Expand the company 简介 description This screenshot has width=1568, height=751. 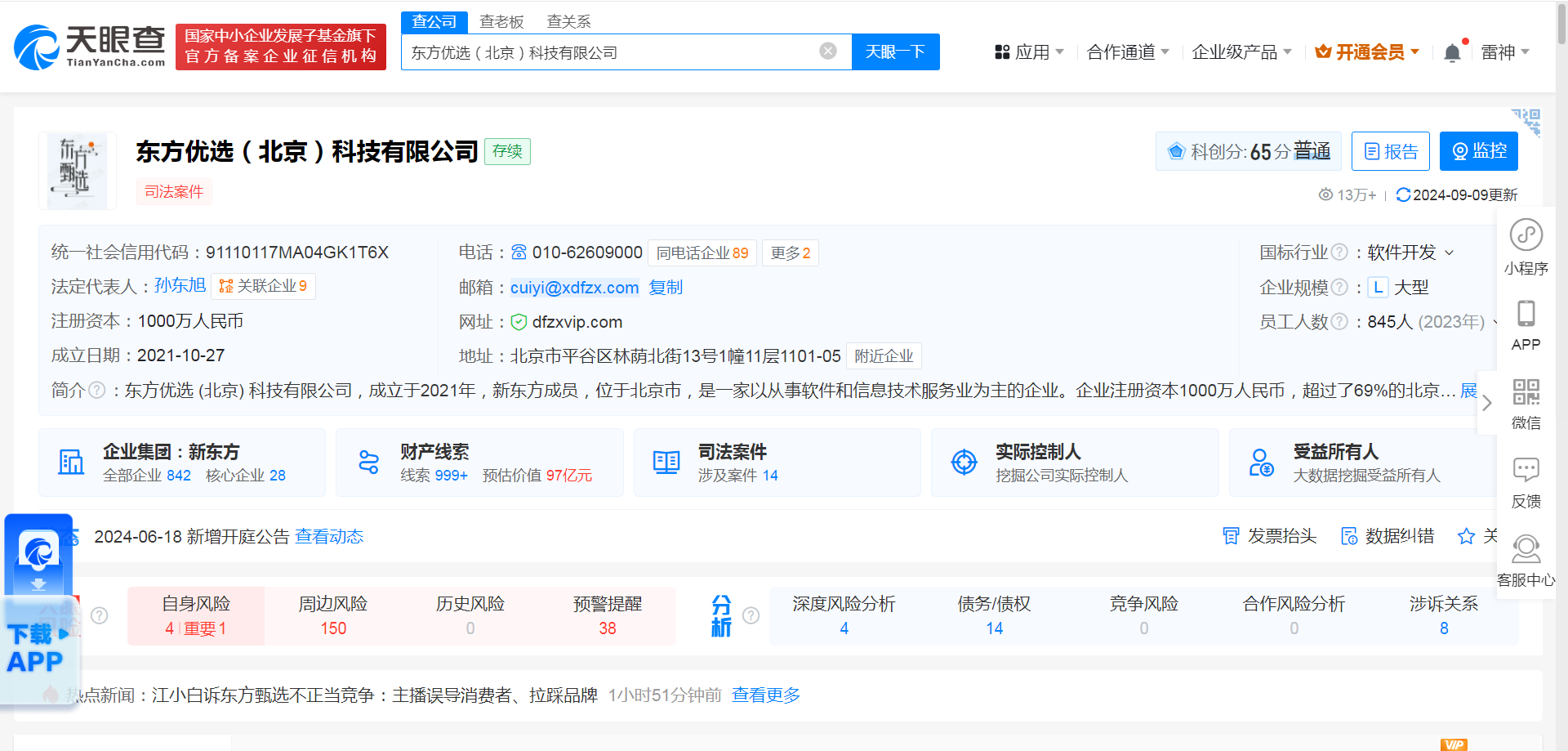[x=1468, y=391]
